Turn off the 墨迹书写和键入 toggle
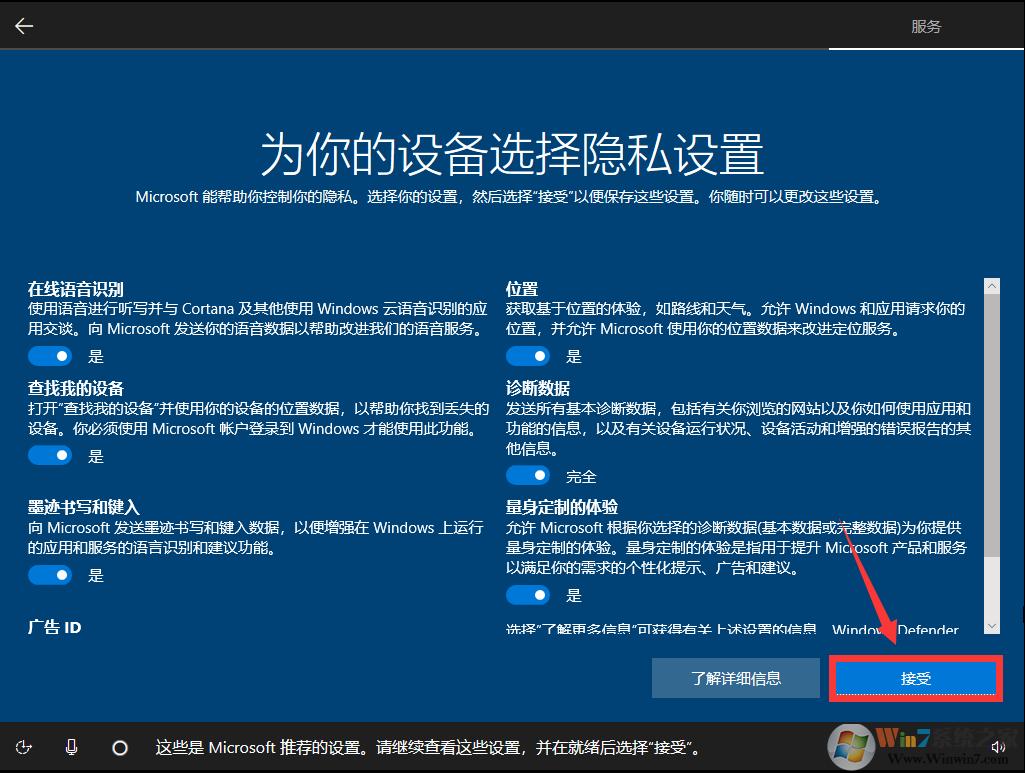Screen dimensions: 1025x773 pos(50,574)
